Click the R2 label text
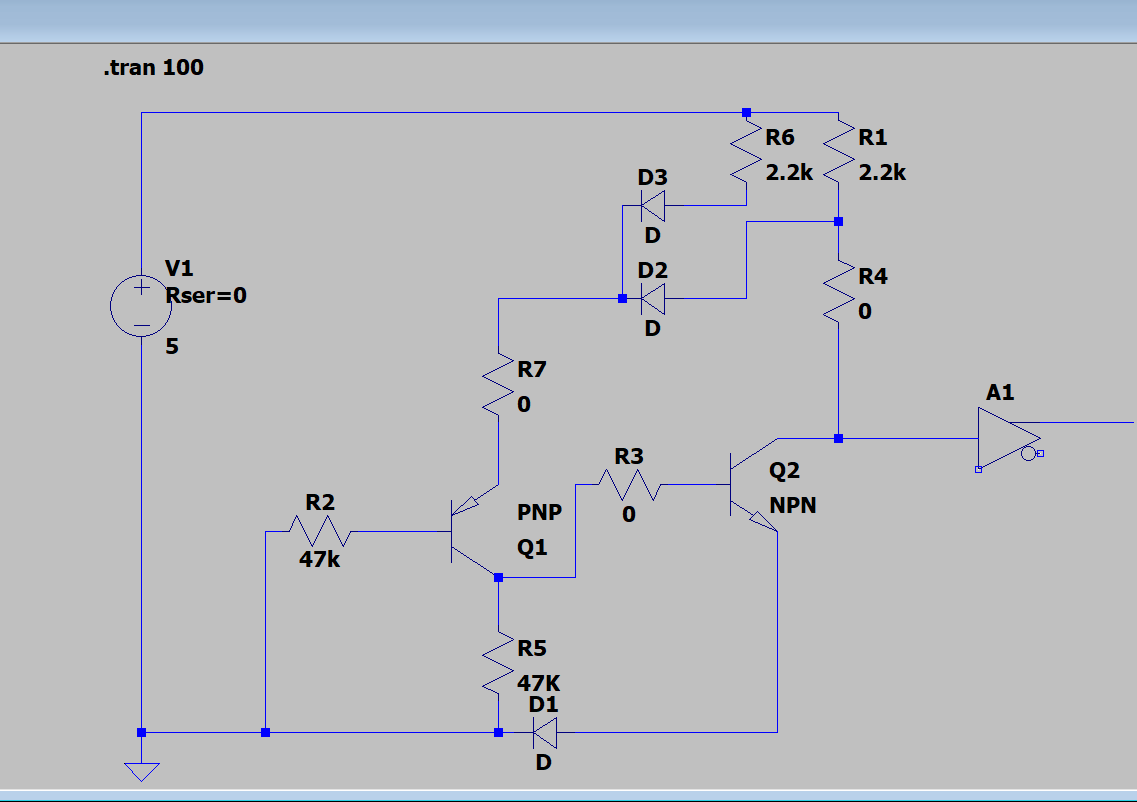1137x802 pixels. pyautogui.click(x=320, y=503)
